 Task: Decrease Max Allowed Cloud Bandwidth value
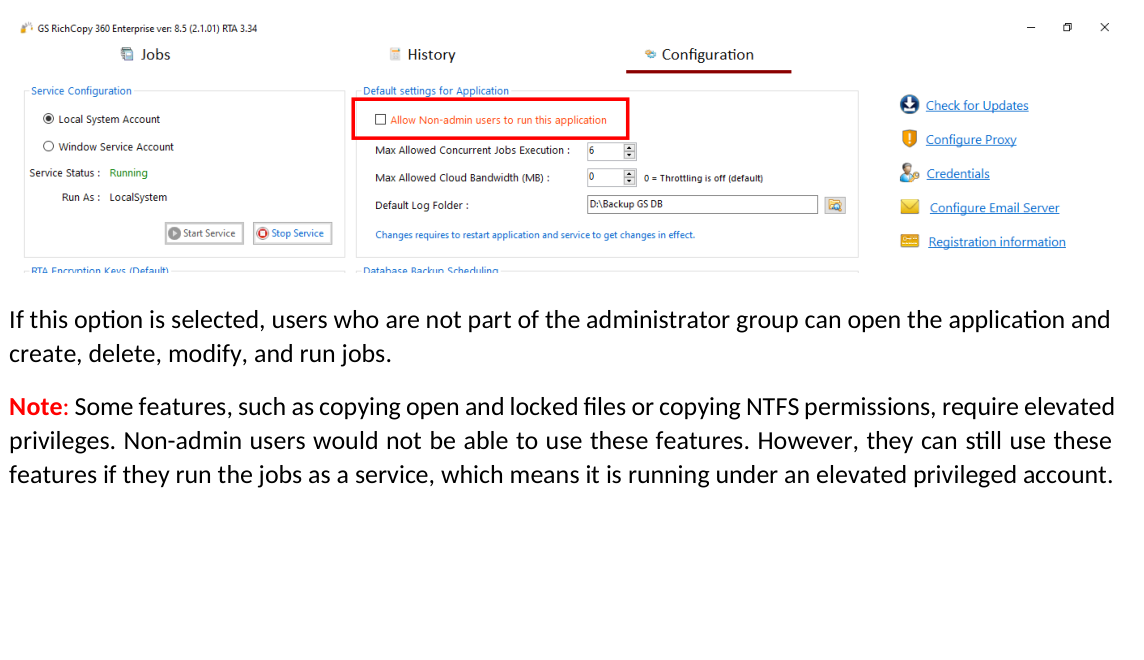[x=630, y=182]
